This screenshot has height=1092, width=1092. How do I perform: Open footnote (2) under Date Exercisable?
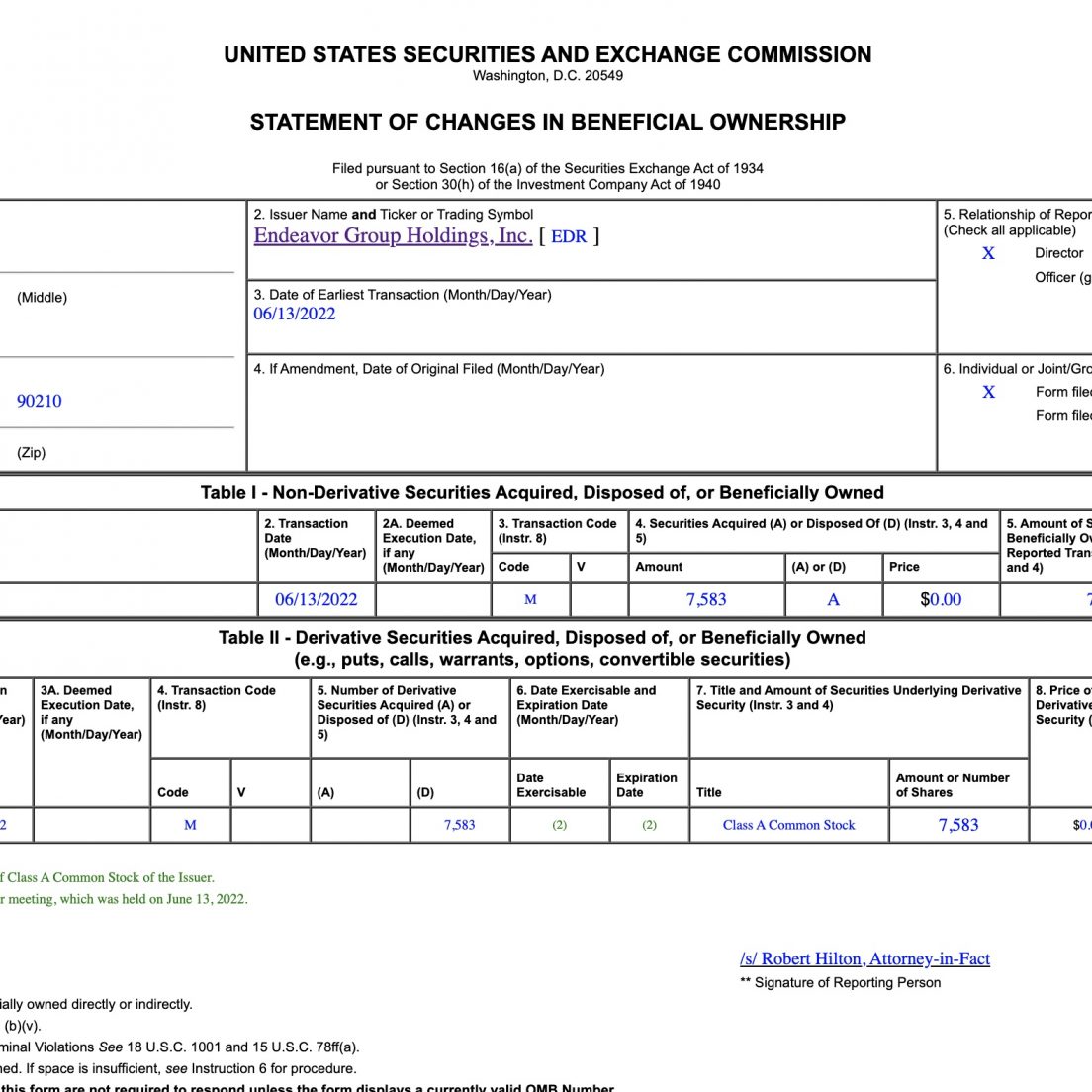click(x=559, y=825)
